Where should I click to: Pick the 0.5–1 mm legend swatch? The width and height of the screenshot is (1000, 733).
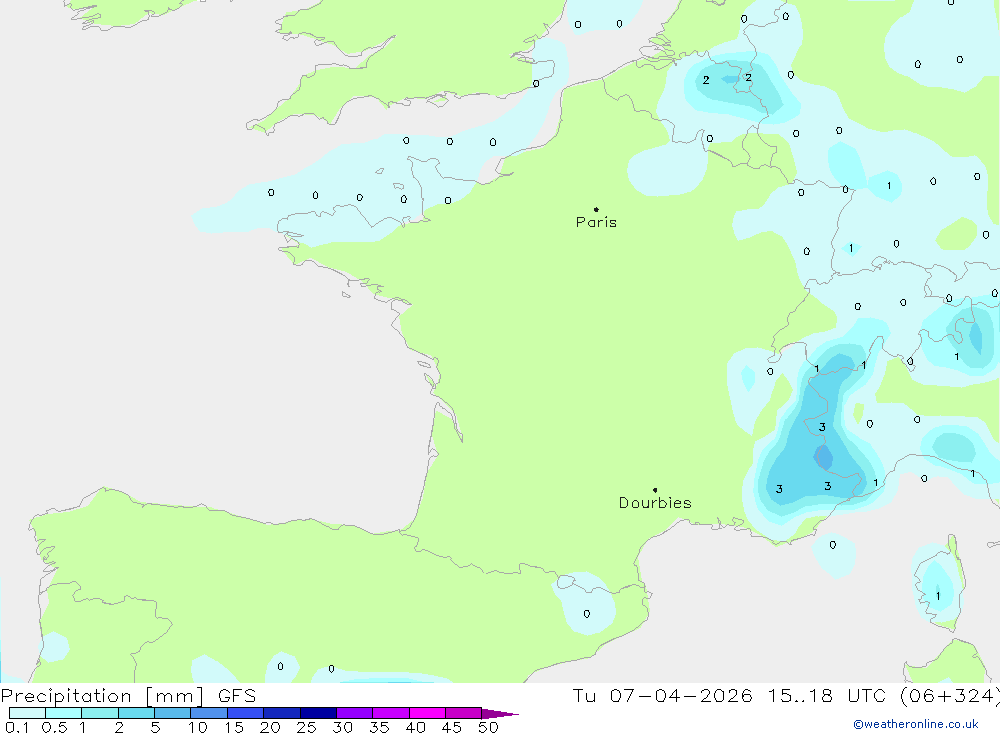(x=64, y=713)
